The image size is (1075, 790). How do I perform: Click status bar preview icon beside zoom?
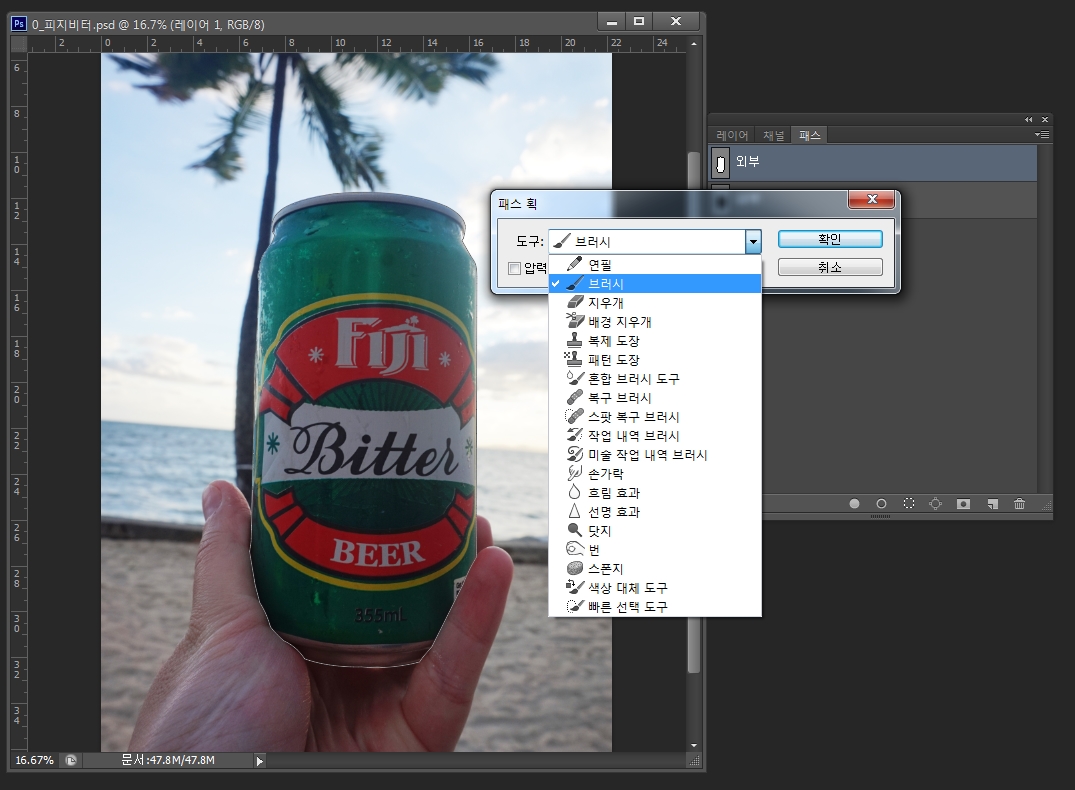[x=71, y=761]
